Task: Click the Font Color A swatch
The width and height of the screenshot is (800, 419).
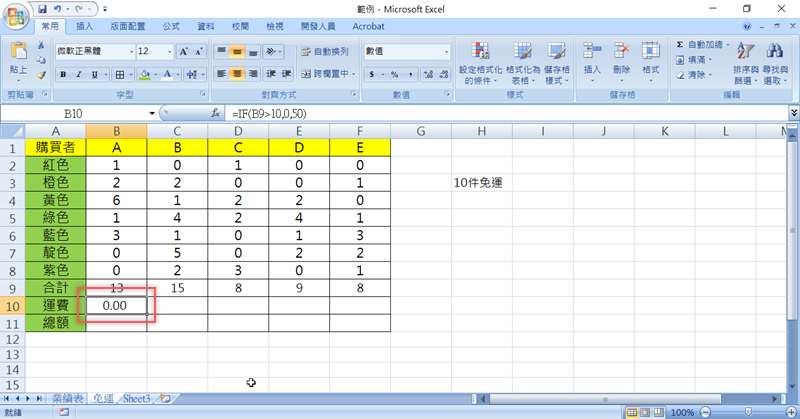Action: click(167, 75)
